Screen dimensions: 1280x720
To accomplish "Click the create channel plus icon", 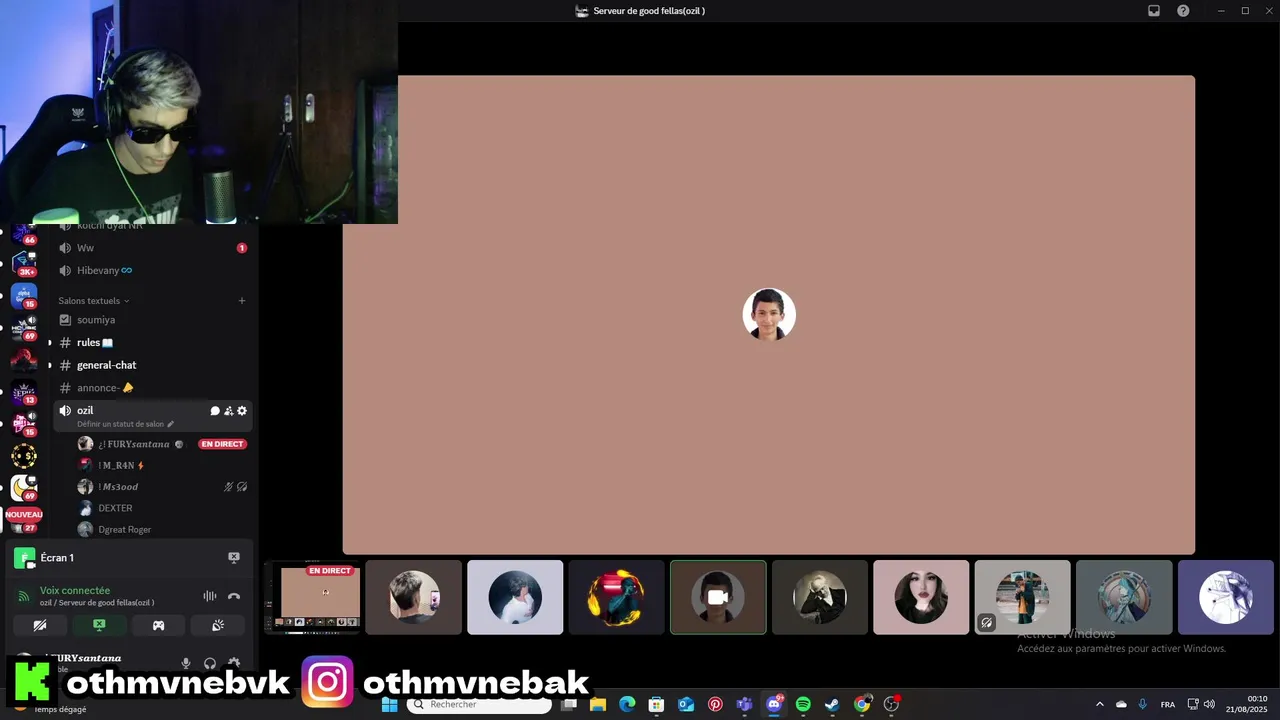I will coord(242,301).
